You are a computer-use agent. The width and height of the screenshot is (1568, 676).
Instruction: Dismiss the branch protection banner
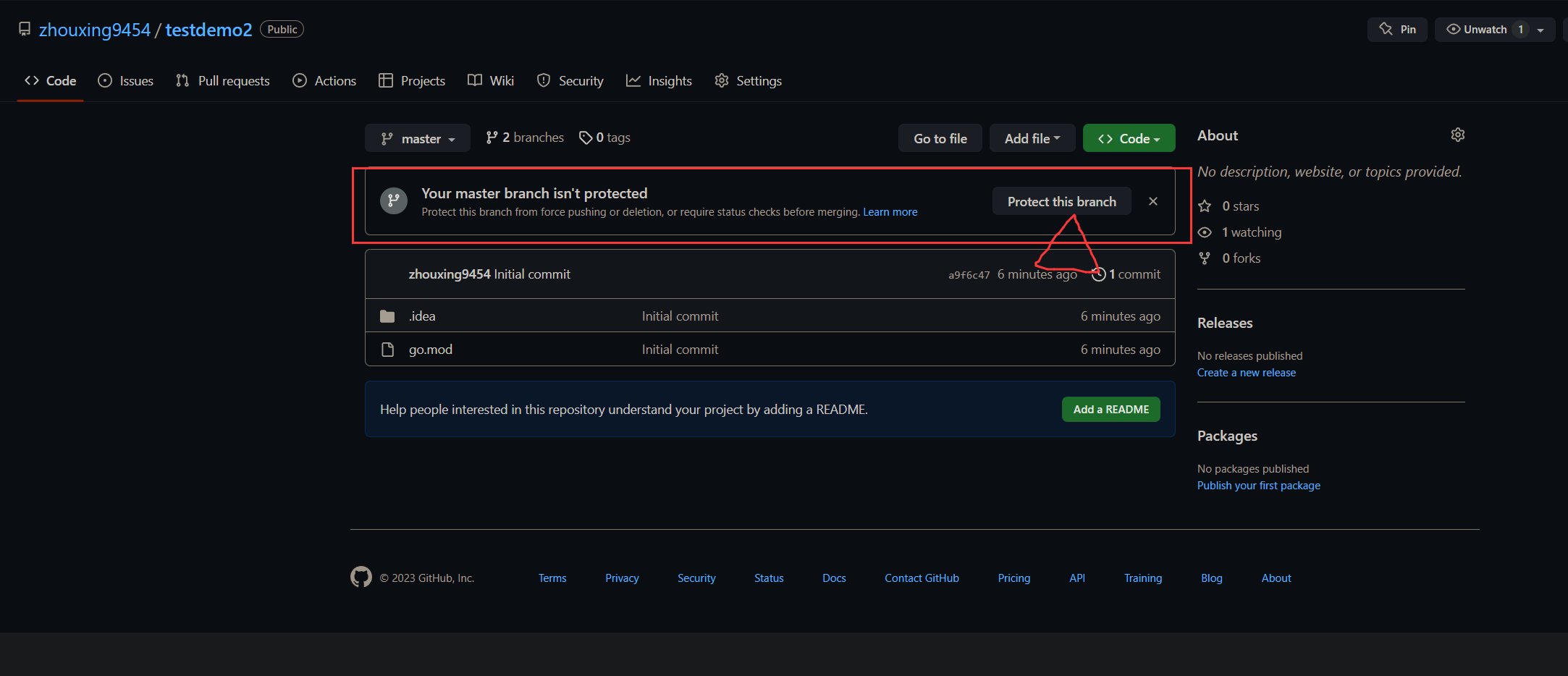click(x=1152, y=201)
